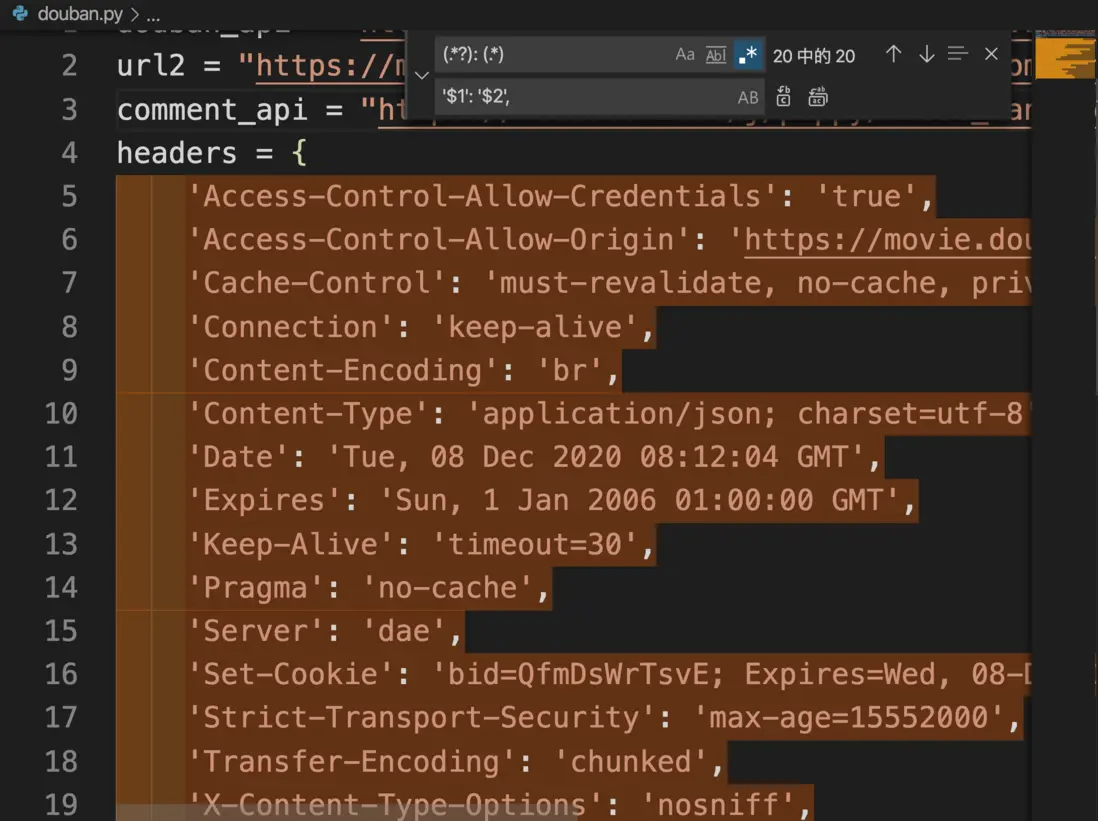Go to next match arrow
Viewport: 1098px width, 821px height.
(926, 54)
